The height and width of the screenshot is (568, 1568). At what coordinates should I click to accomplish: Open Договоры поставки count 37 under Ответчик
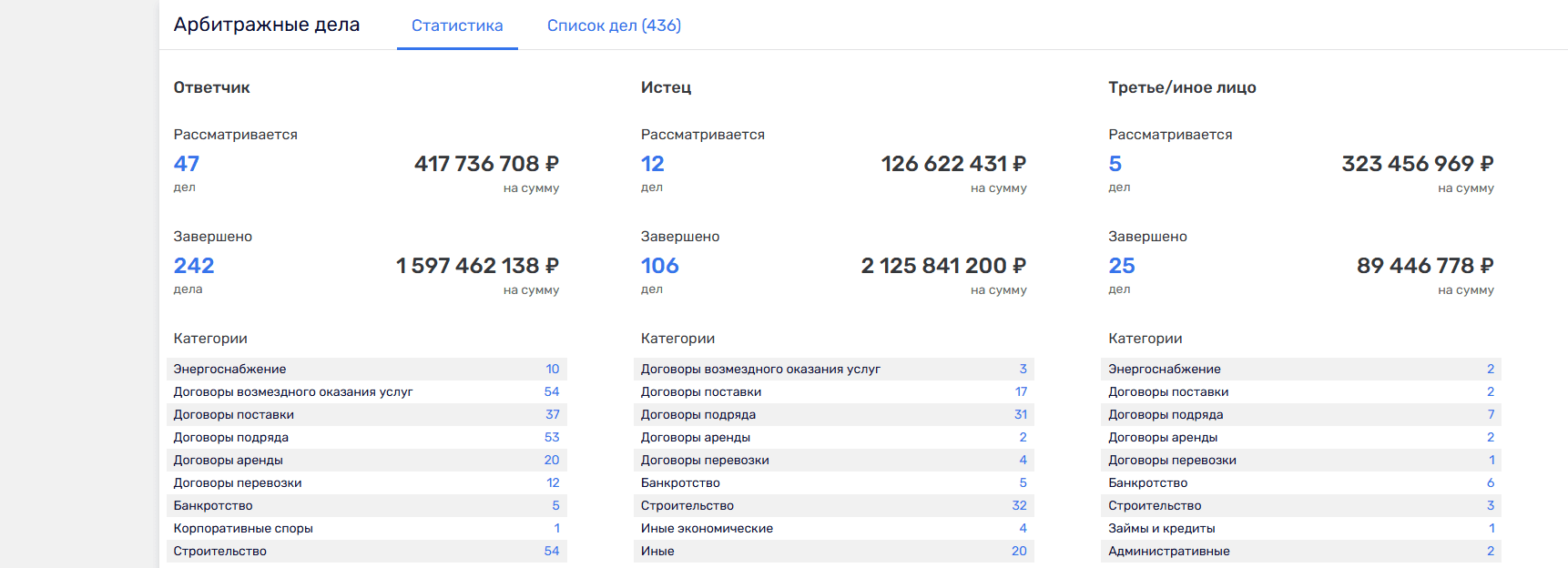coord(552,414)
